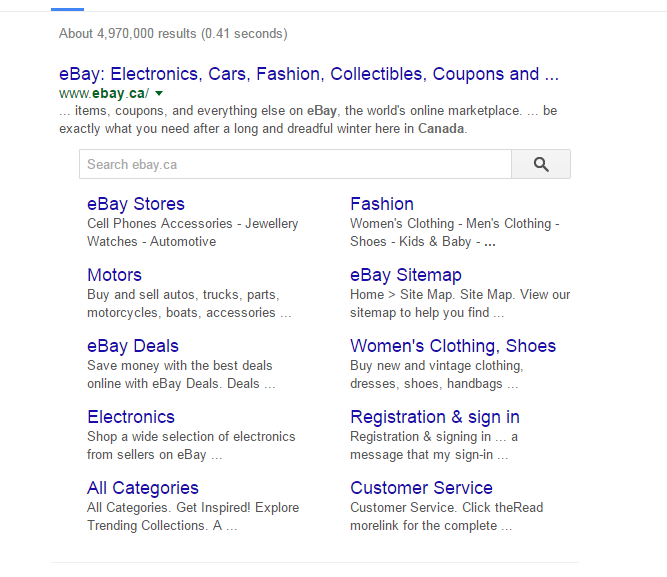
Task: Click 'Registration & signing in ... a' description text
Action: (434, 437)
